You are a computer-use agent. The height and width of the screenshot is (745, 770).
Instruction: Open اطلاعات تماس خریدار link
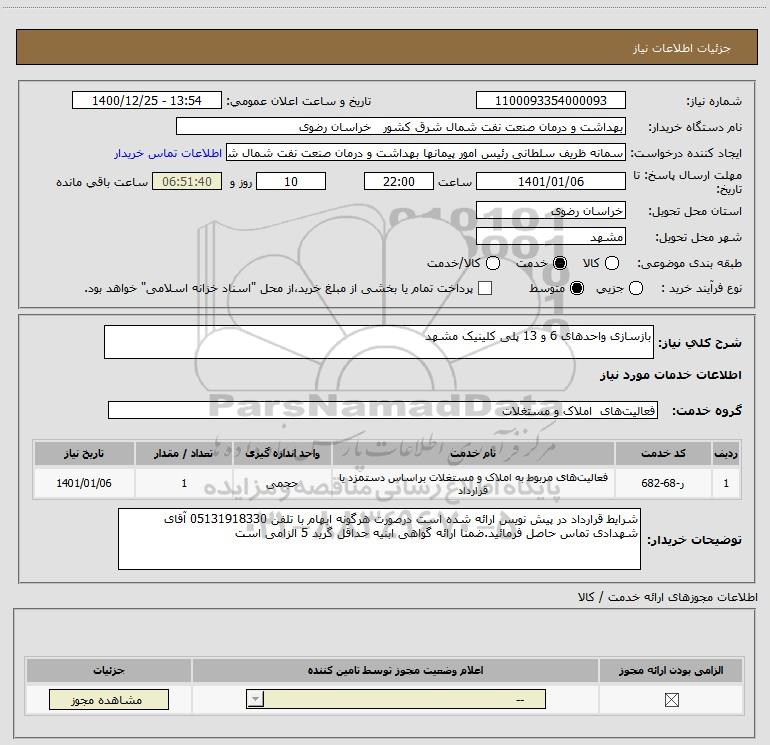168,153
